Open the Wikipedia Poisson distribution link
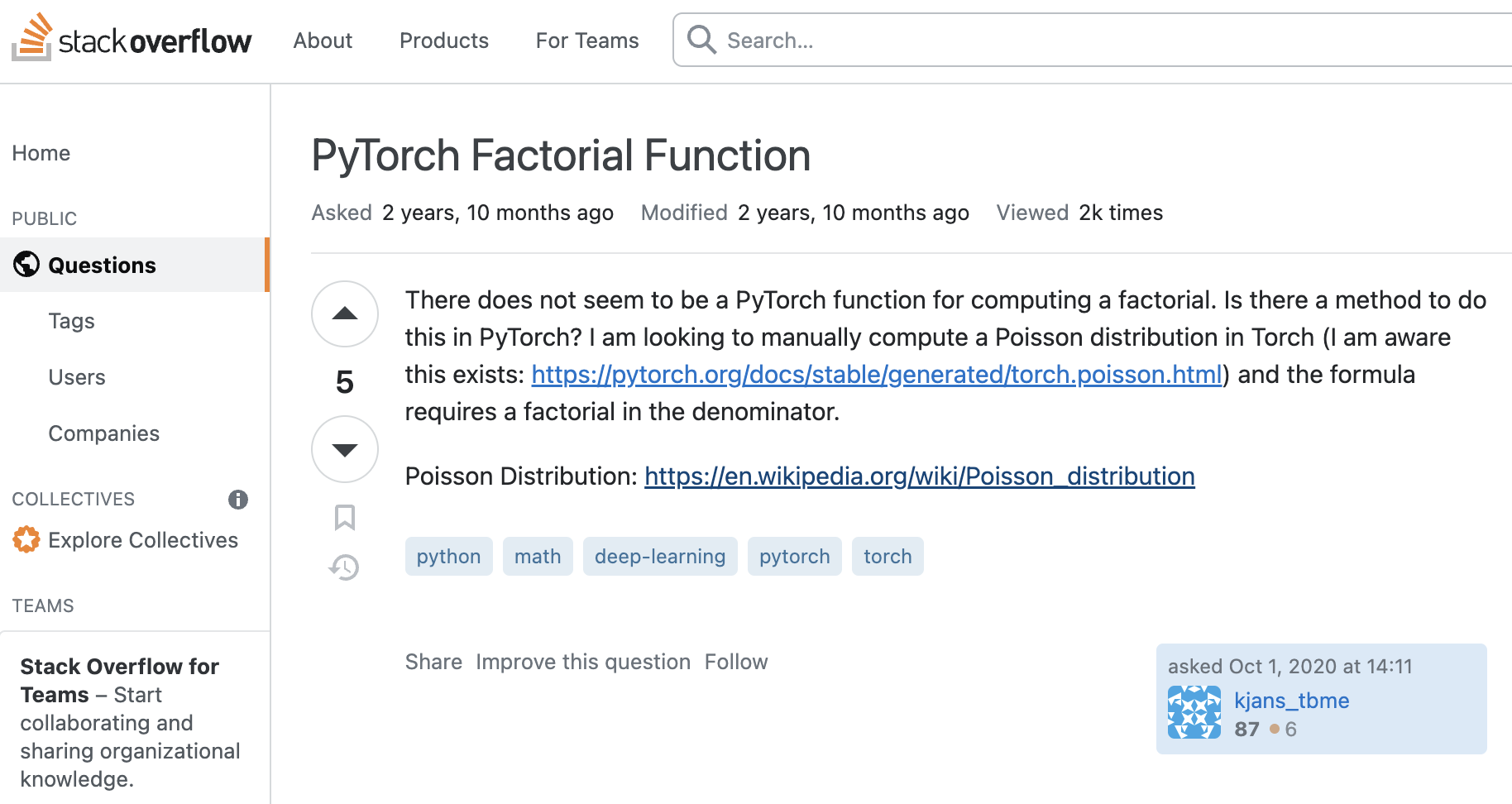 pos(919,476)
